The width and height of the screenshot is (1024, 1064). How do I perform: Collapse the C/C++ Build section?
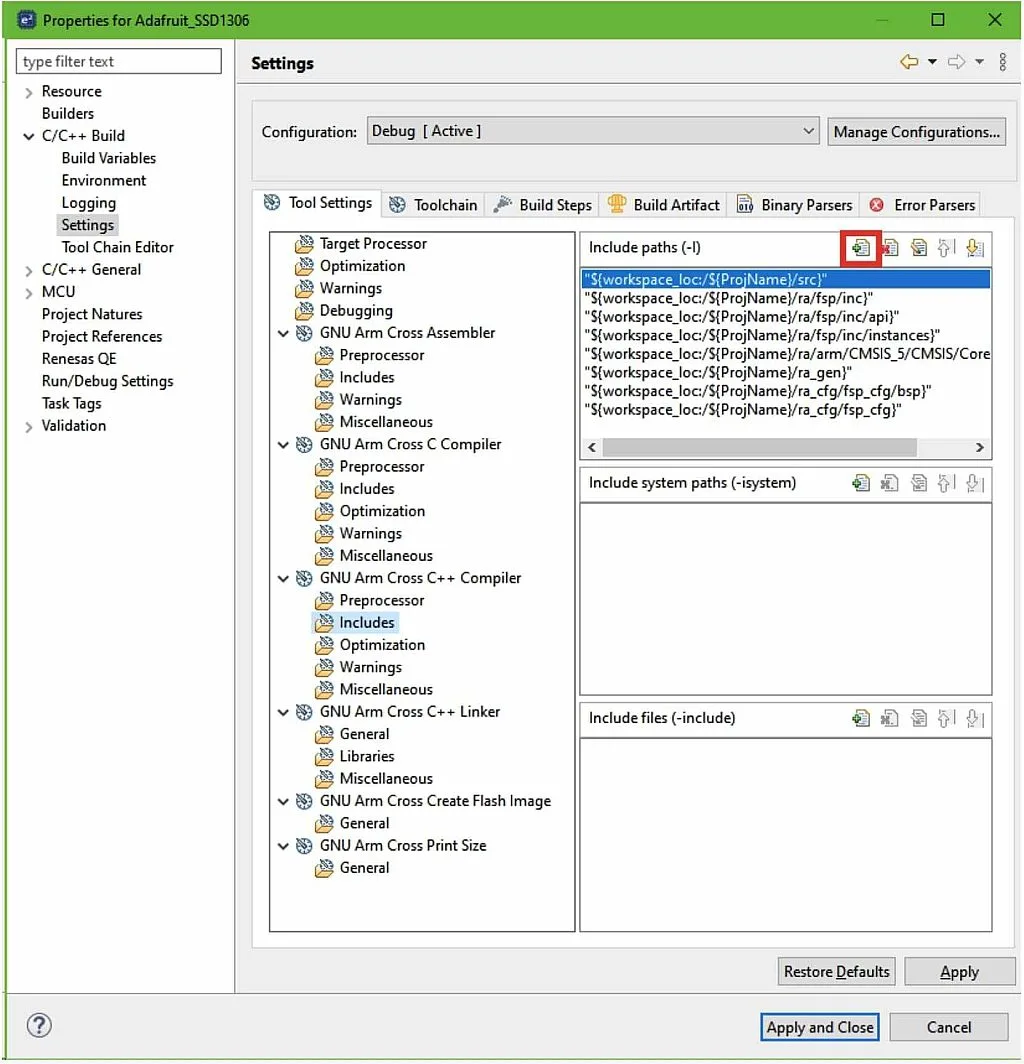28,135
